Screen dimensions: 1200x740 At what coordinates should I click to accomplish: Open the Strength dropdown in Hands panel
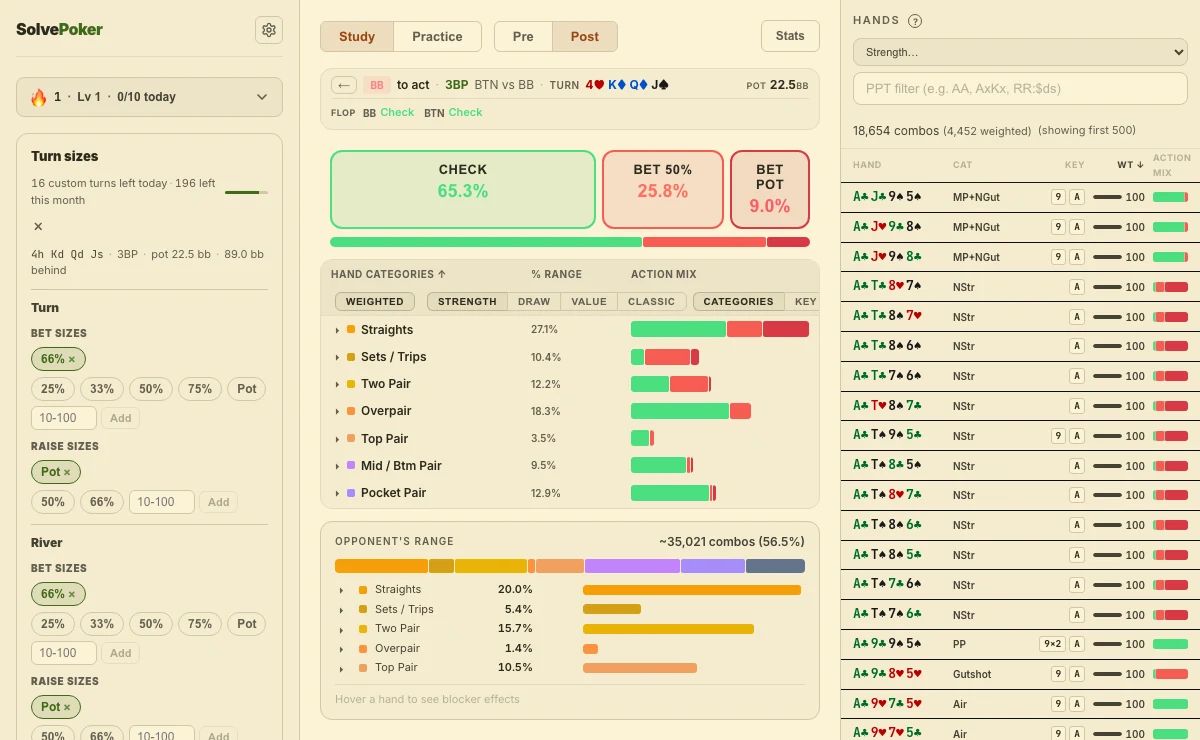point(1020,52)
